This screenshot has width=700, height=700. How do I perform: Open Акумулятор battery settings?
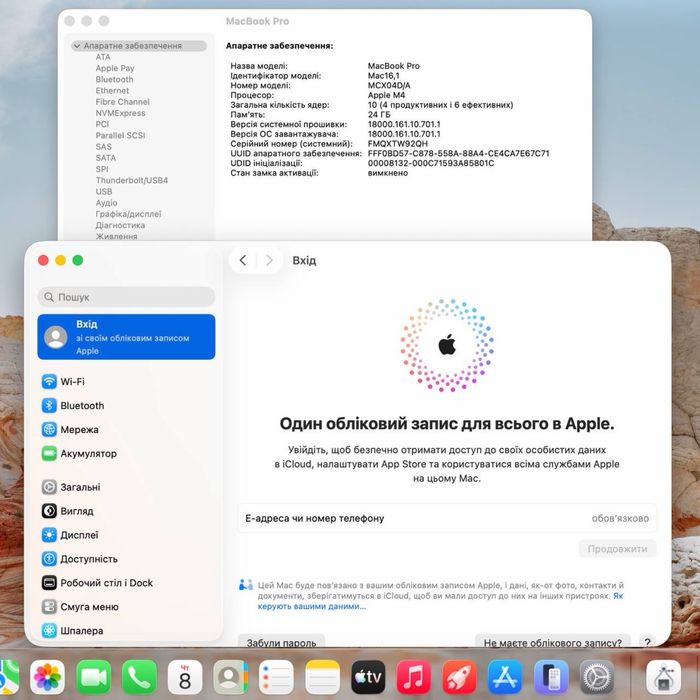pyautogui.click(x=126, y=454)
